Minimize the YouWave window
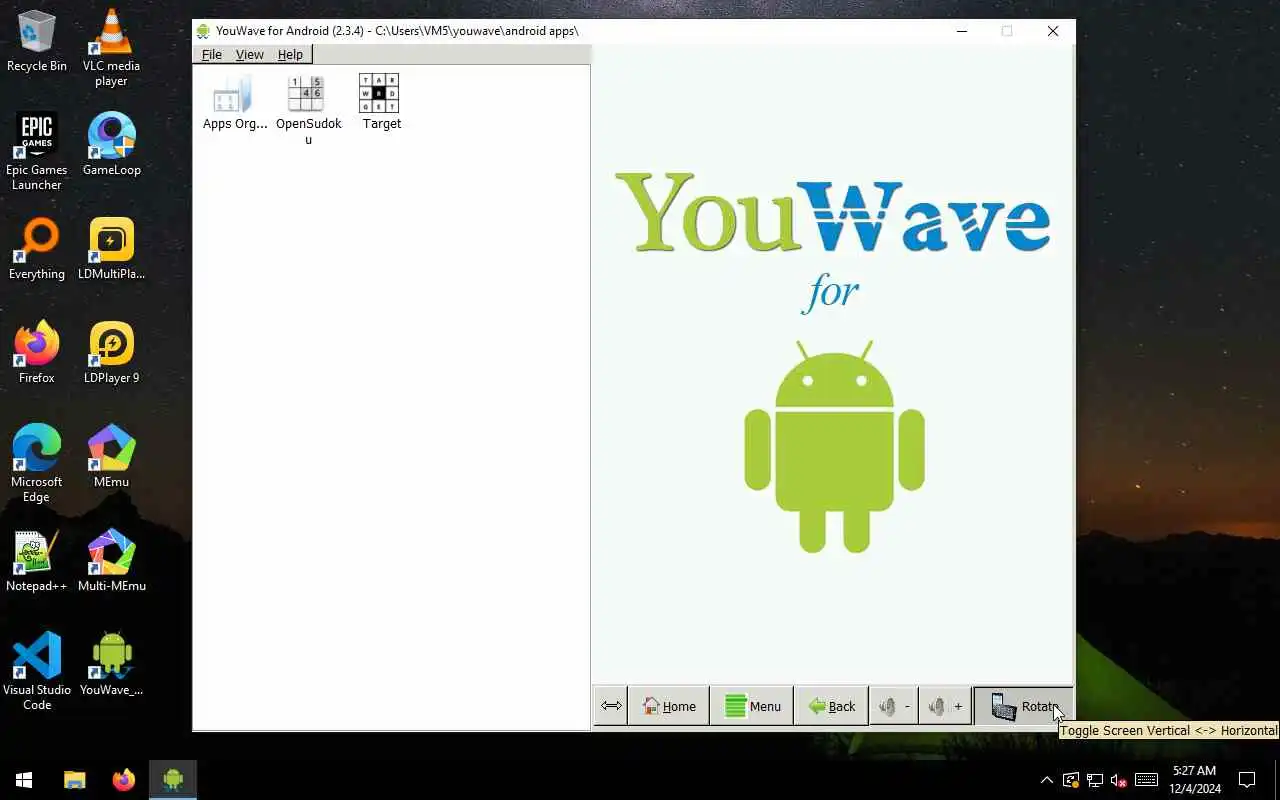This screenshot has width=1280, height=800. point(962,31)
